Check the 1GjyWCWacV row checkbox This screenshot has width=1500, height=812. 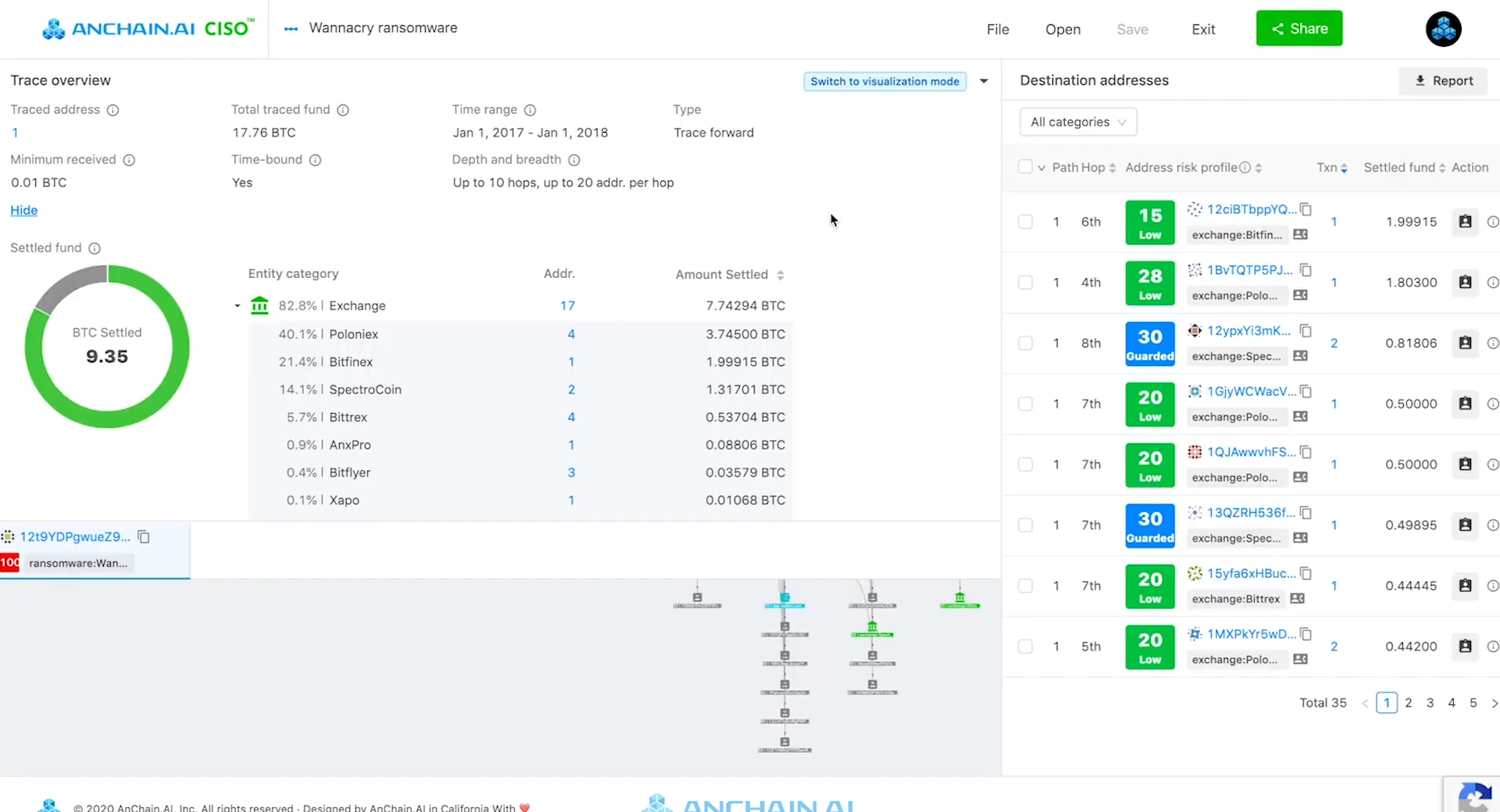(x=1026, y=404)
